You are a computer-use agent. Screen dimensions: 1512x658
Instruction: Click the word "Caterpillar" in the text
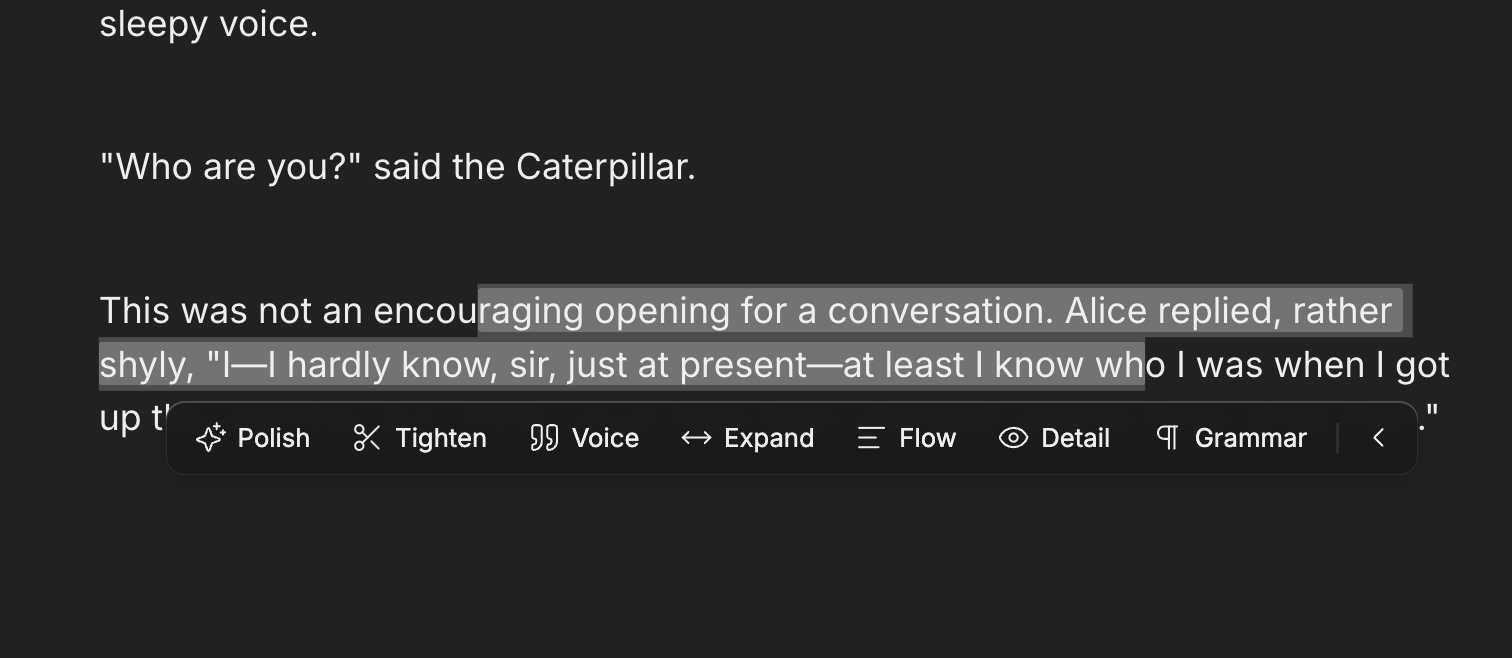pos(605,167)
